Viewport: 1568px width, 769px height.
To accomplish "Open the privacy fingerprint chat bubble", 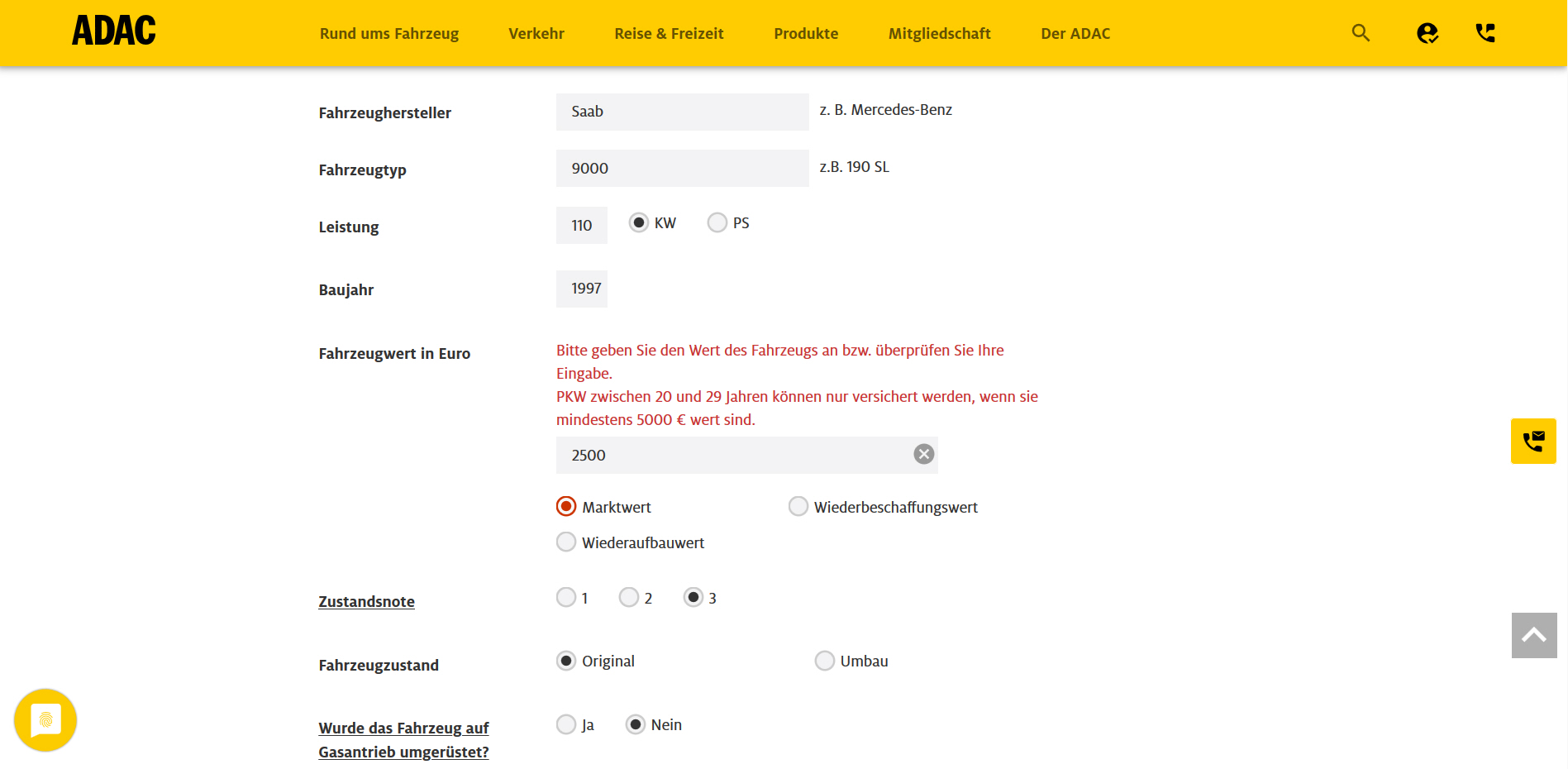I will [45, 720].
